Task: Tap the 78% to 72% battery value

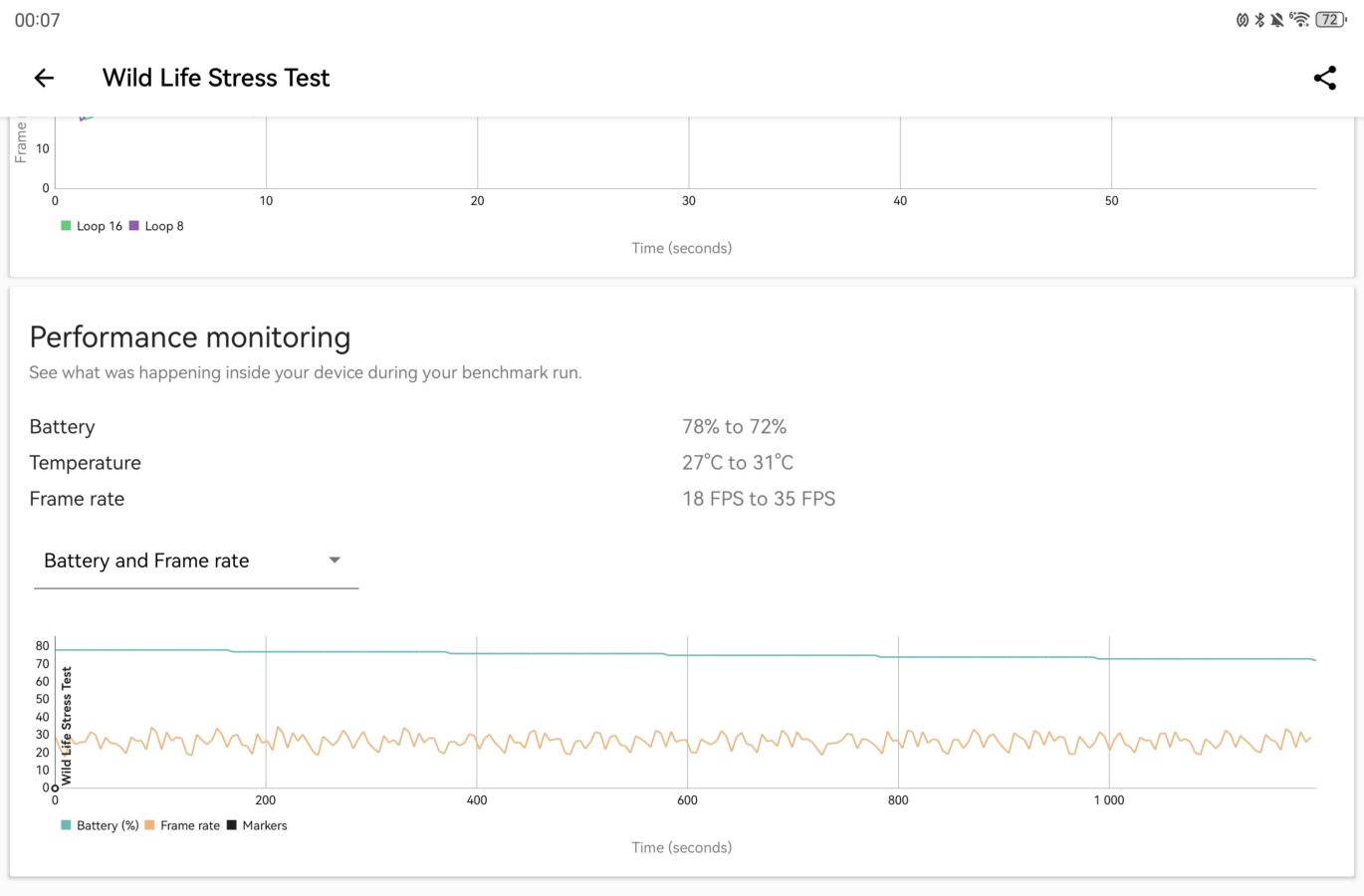Action: [734, 427]
